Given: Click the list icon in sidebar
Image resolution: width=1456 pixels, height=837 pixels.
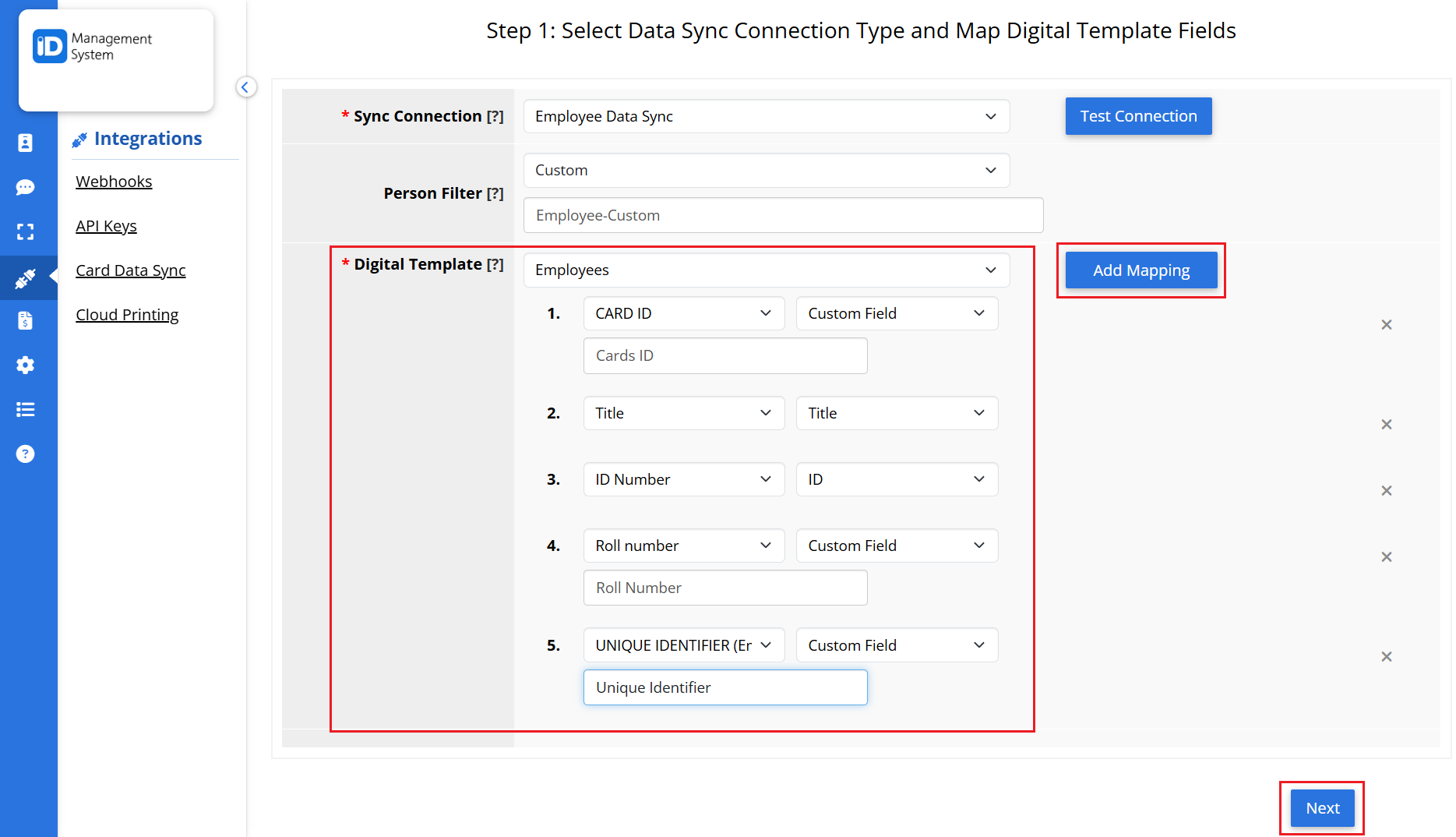Looking at the screenshot, I should click(x=25, y=409).
